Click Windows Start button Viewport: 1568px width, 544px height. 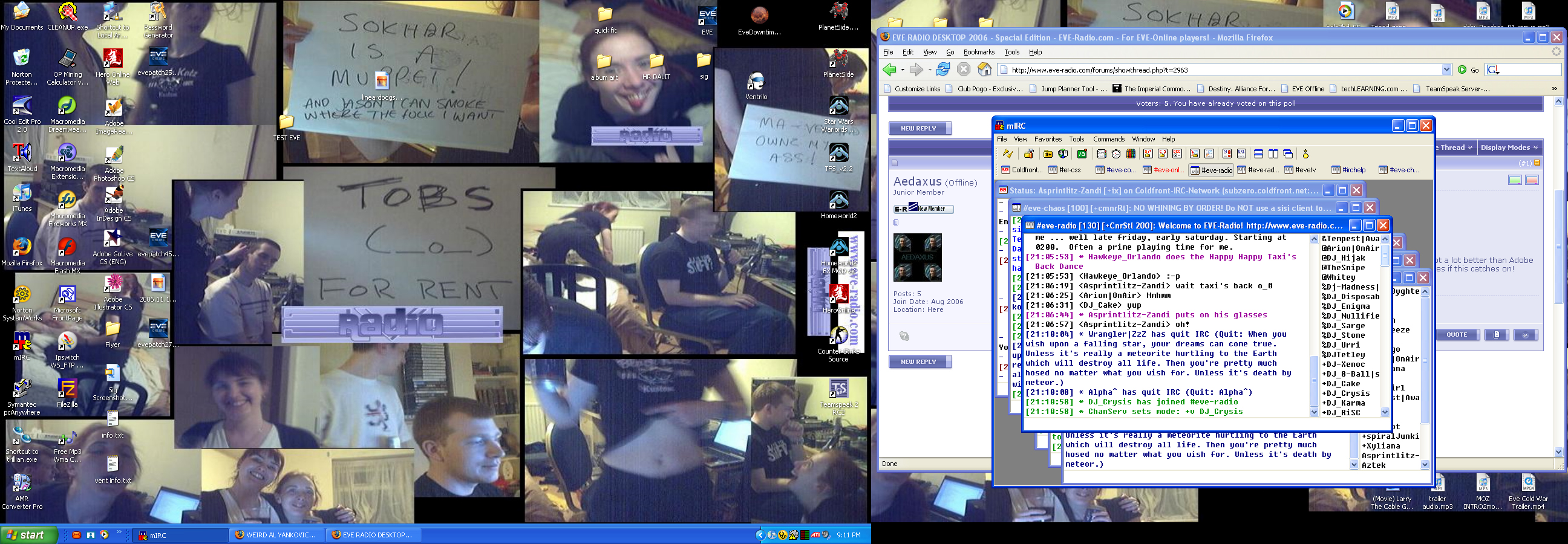click(28, 536)
